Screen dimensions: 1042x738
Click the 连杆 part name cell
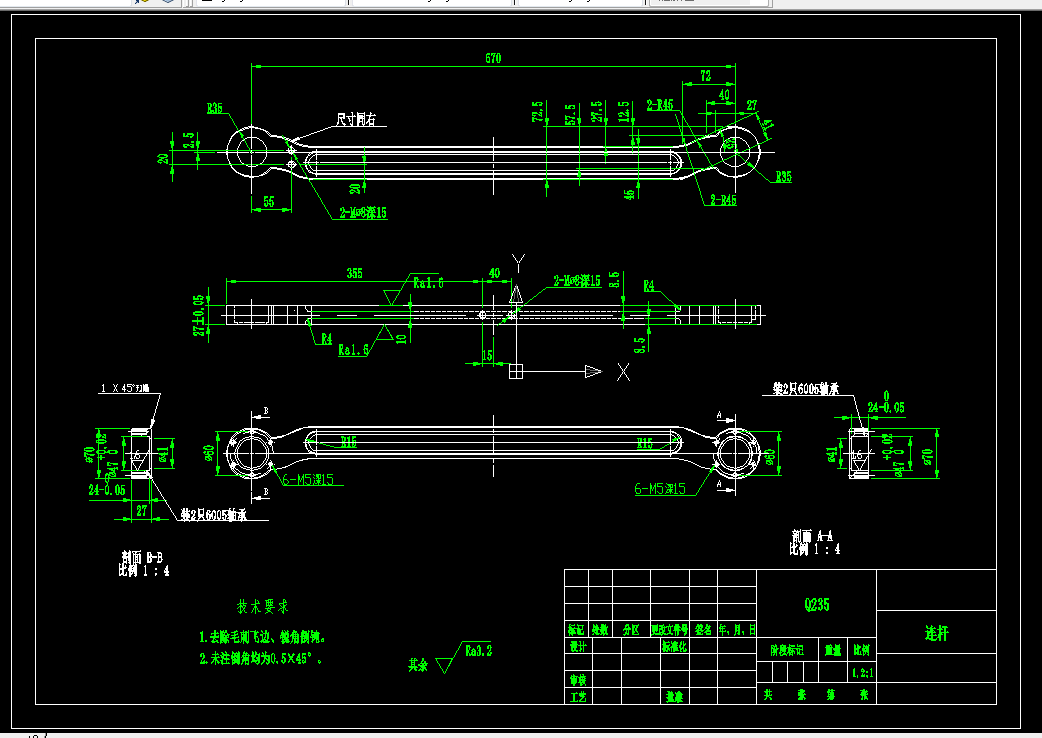(936, 633)
